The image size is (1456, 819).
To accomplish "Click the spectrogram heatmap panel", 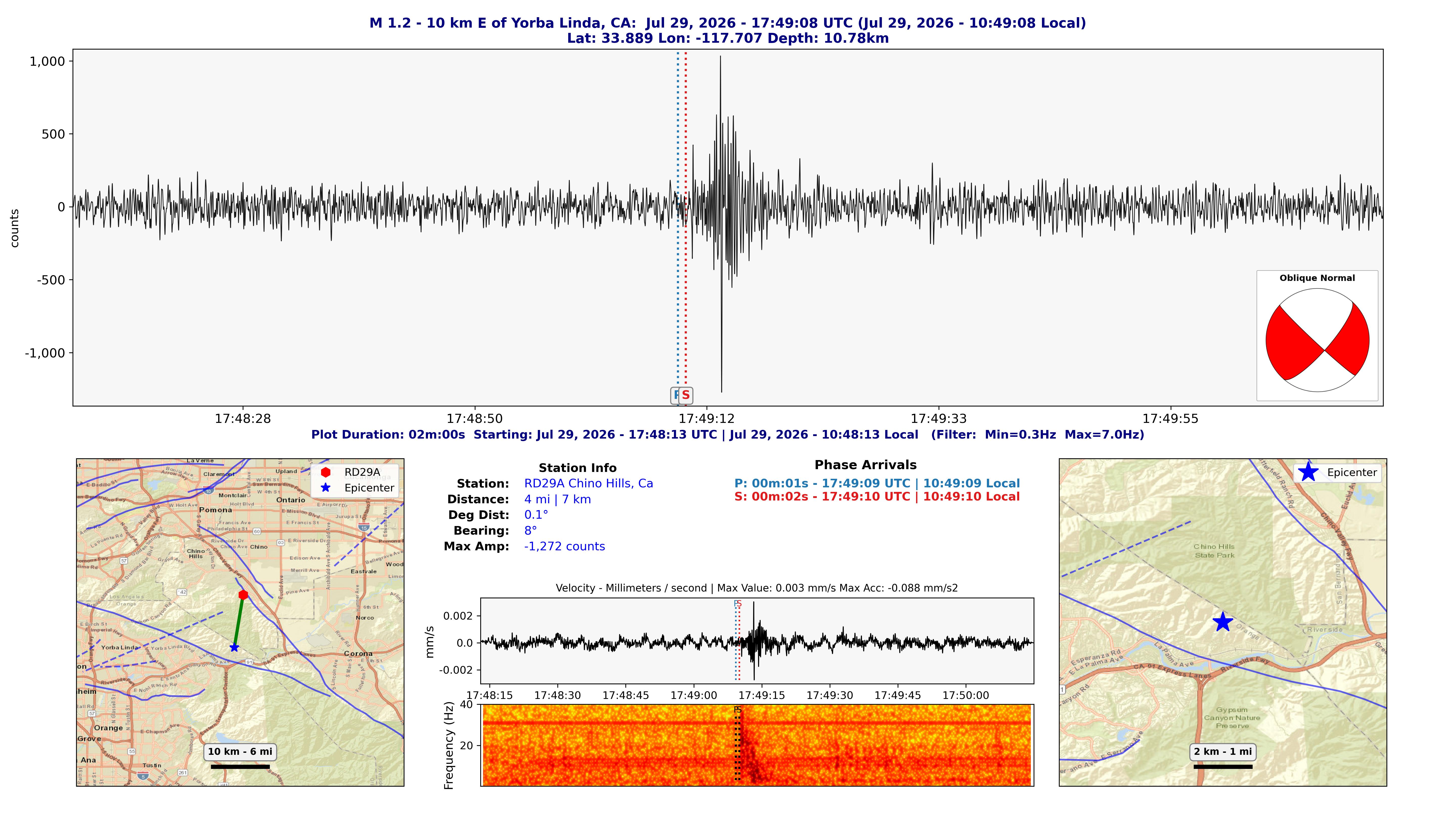I will point(757,745).
